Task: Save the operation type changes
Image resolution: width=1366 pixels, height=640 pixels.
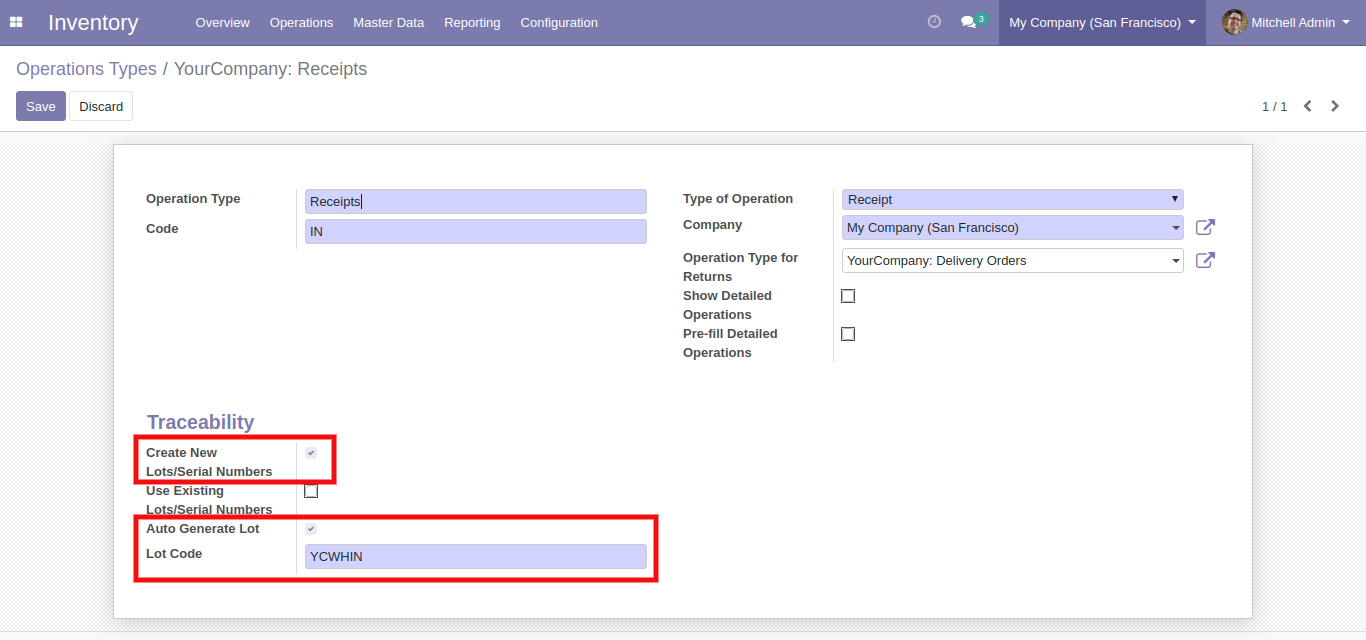Action: pyautogui.click(x=41, y=106)
